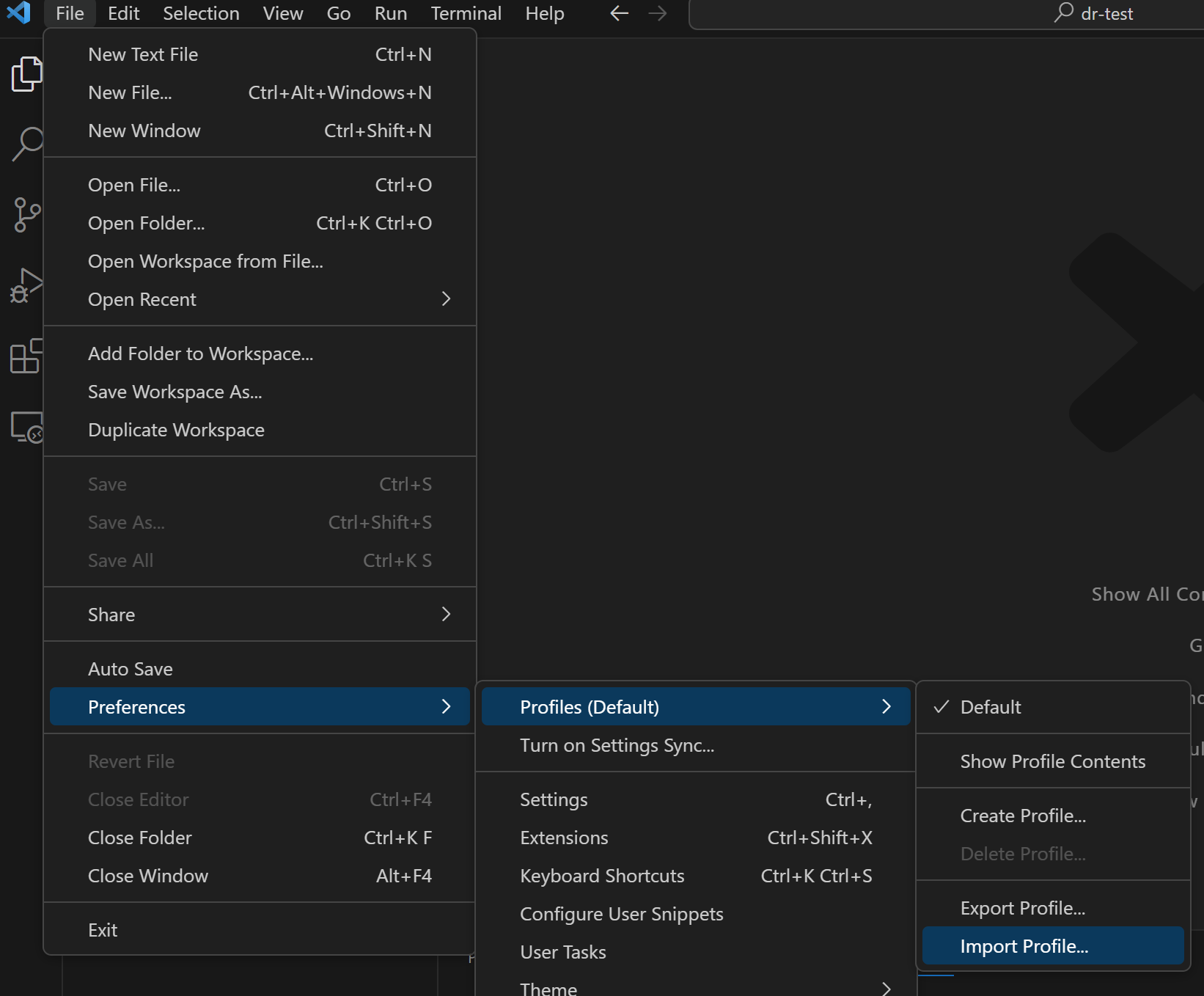Select the Default profile entry
1204x996 pixels.
click(x=991, y=706)
